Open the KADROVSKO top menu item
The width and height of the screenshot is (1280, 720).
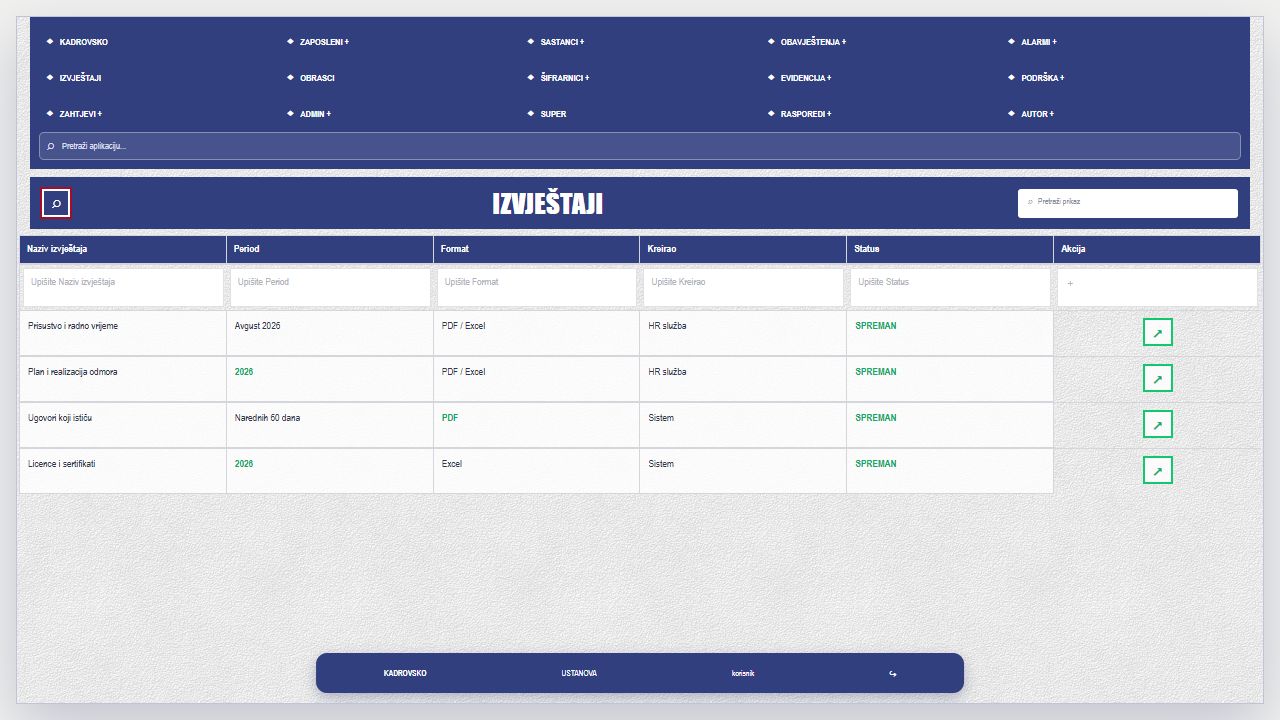84,42
